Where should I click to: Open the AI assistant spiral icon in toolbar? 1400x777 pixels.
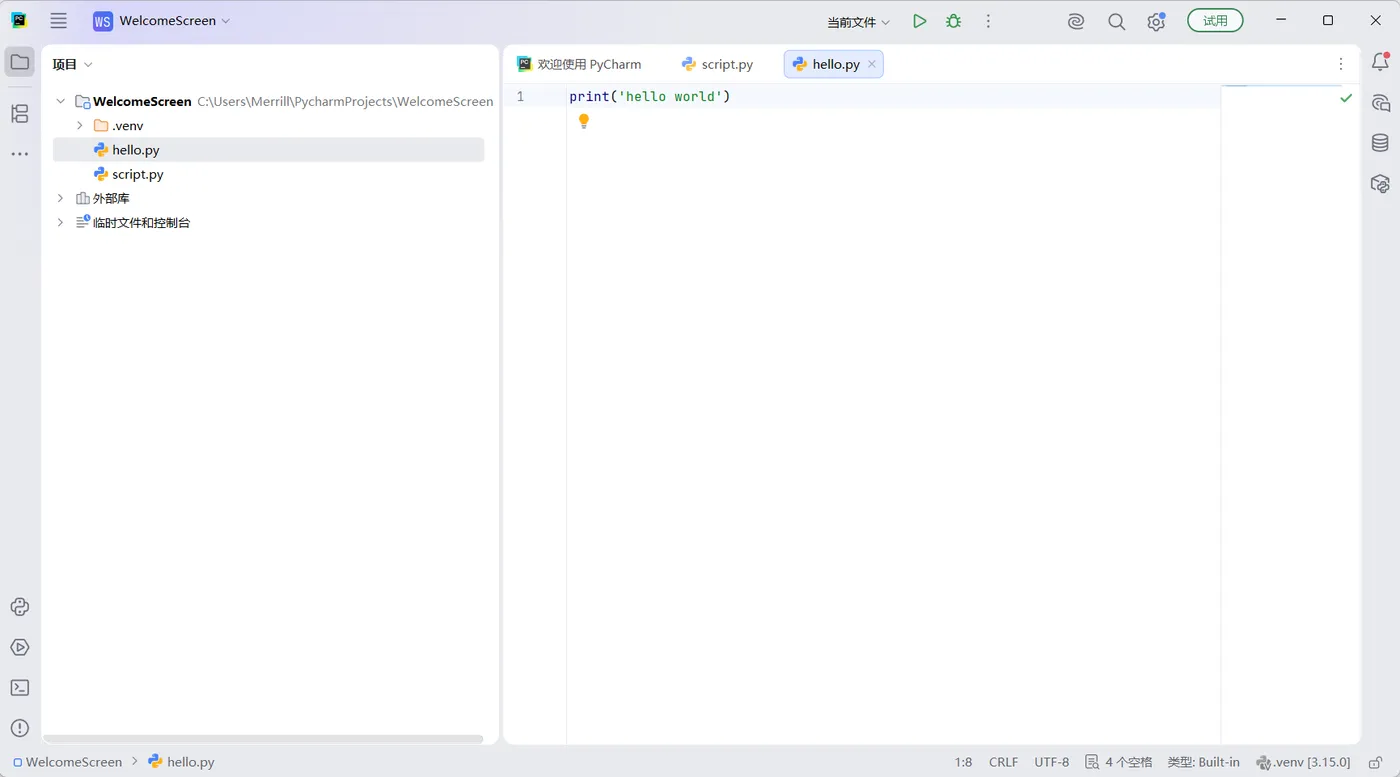pyautogui.click(x=1076, y=21)
